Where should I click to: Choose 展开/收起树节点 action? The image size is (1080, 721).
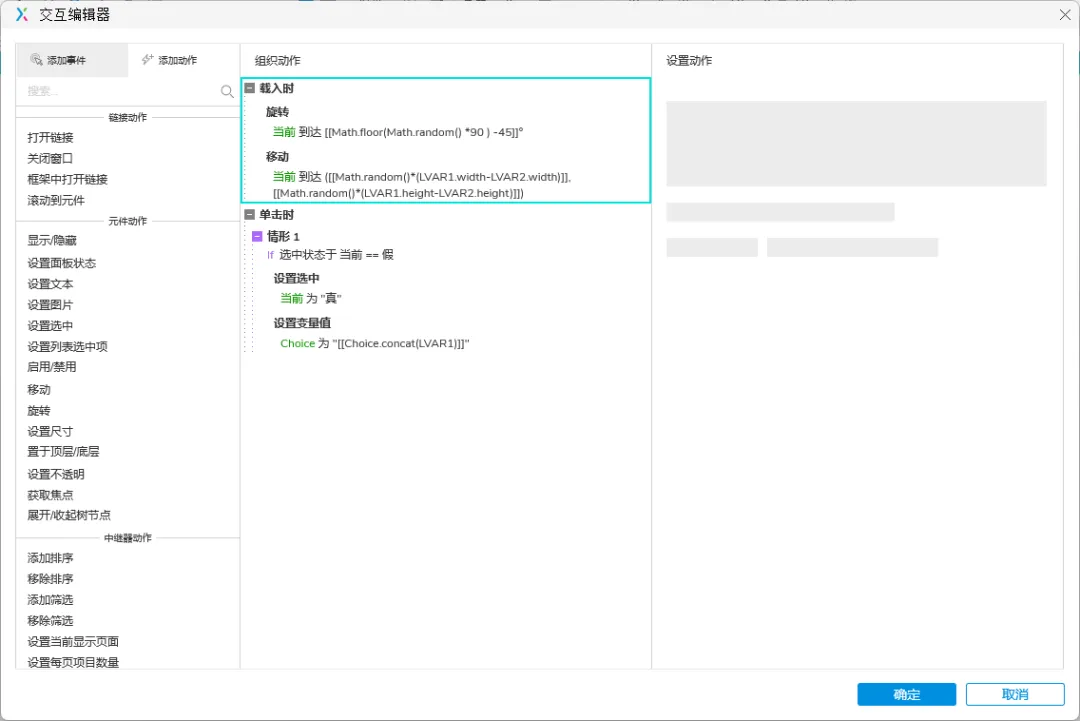click(69, 515)
